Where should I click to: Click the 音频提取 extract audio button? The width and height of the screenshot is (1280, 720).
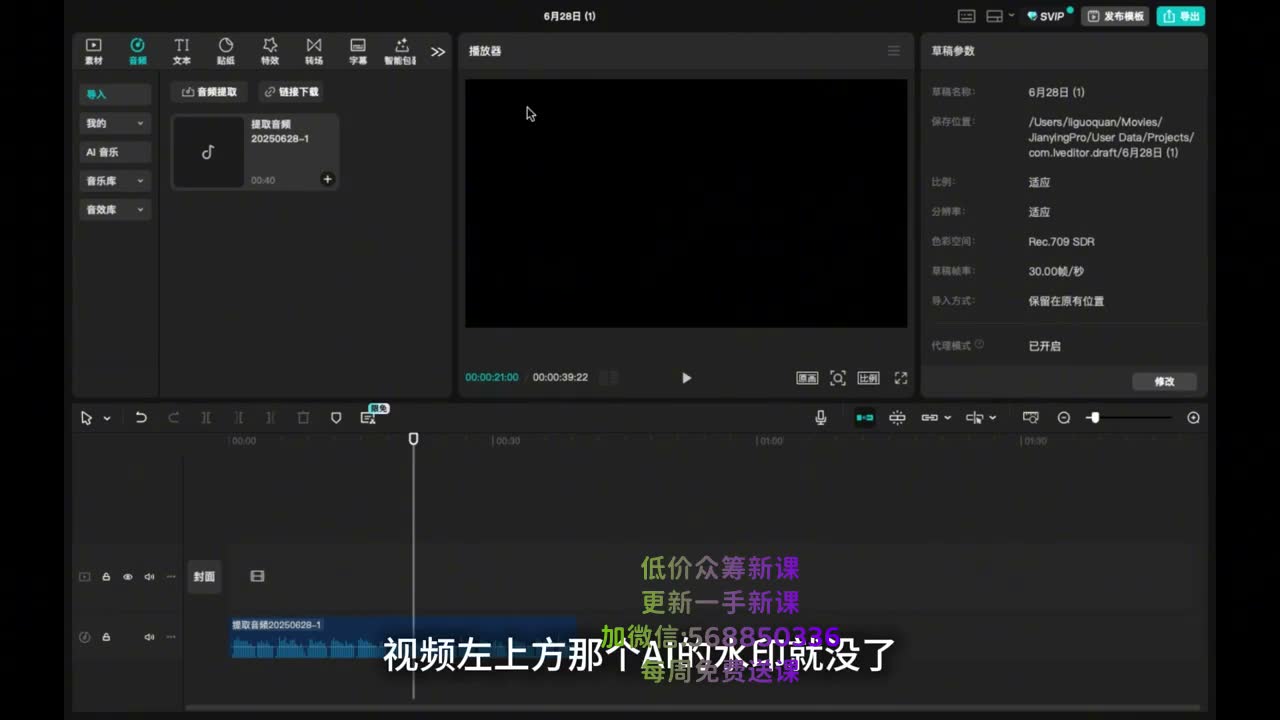[x=209, y=92]
